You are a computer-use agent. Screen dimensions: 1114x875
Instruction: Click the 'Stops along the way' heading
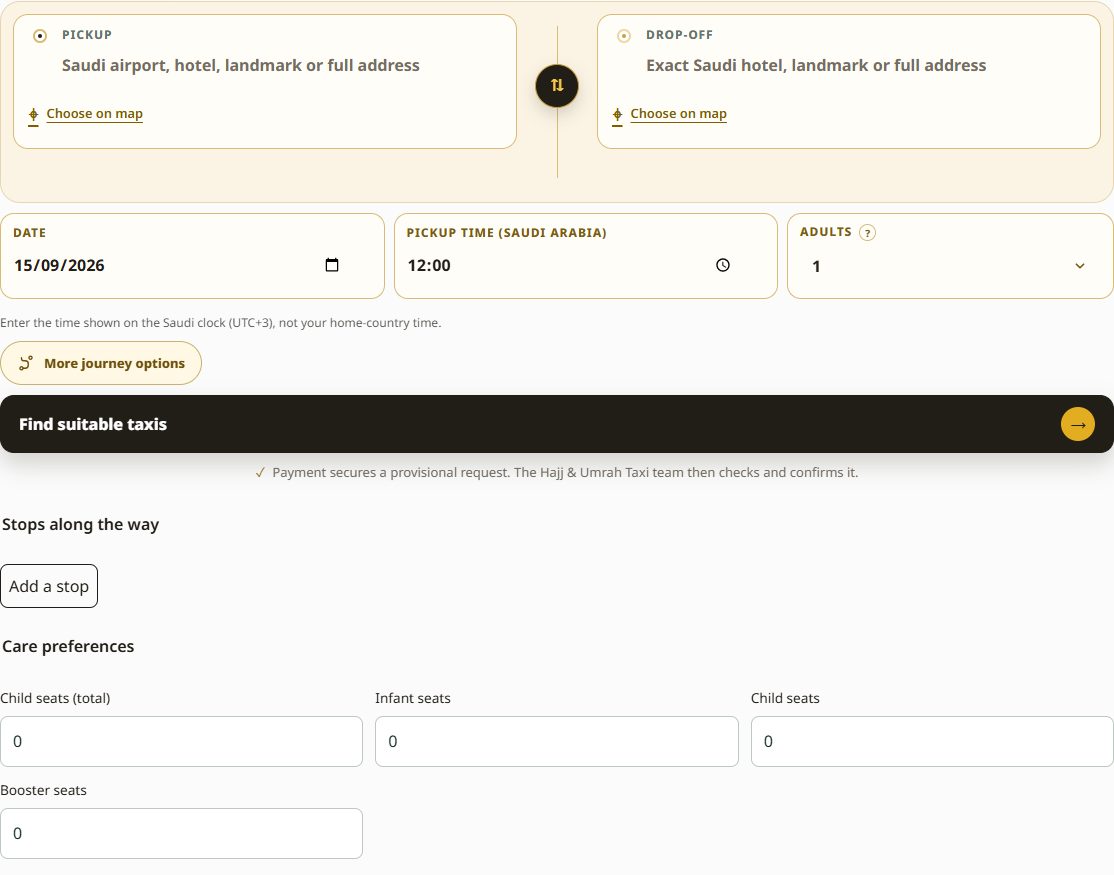point(80,524)
